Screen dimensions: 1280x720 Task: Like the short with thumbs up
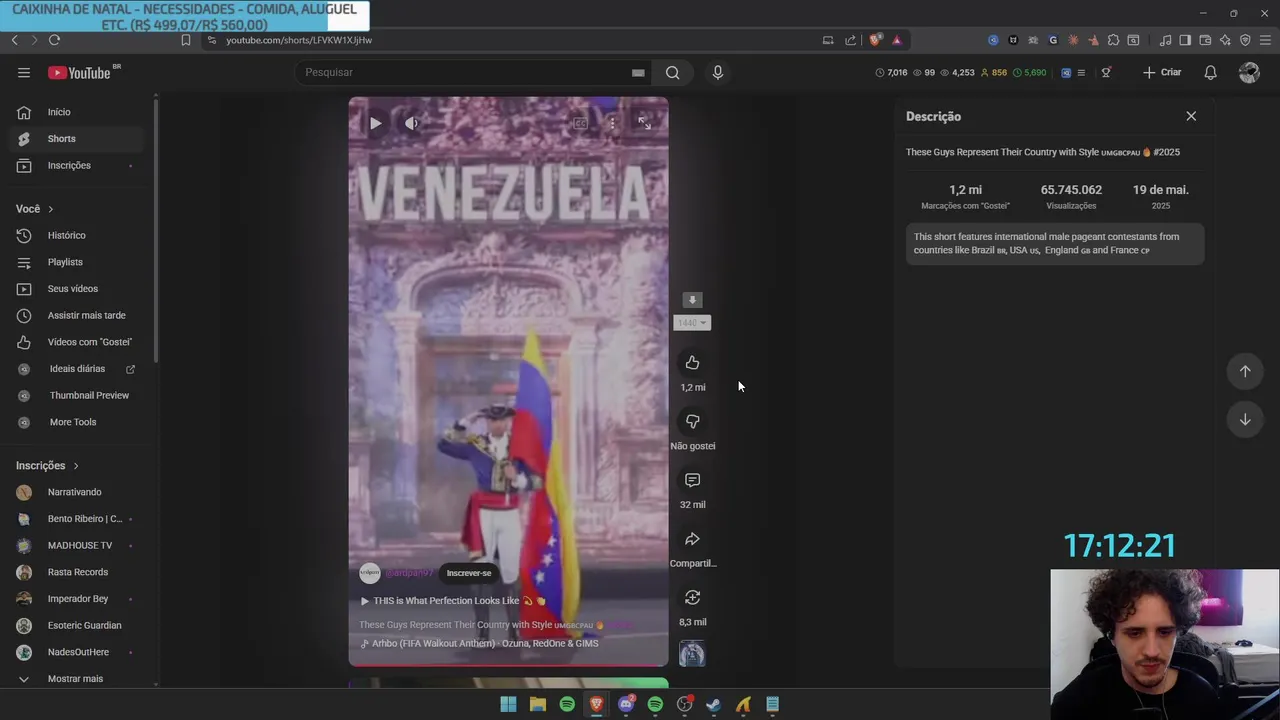(x=692, y=363)
